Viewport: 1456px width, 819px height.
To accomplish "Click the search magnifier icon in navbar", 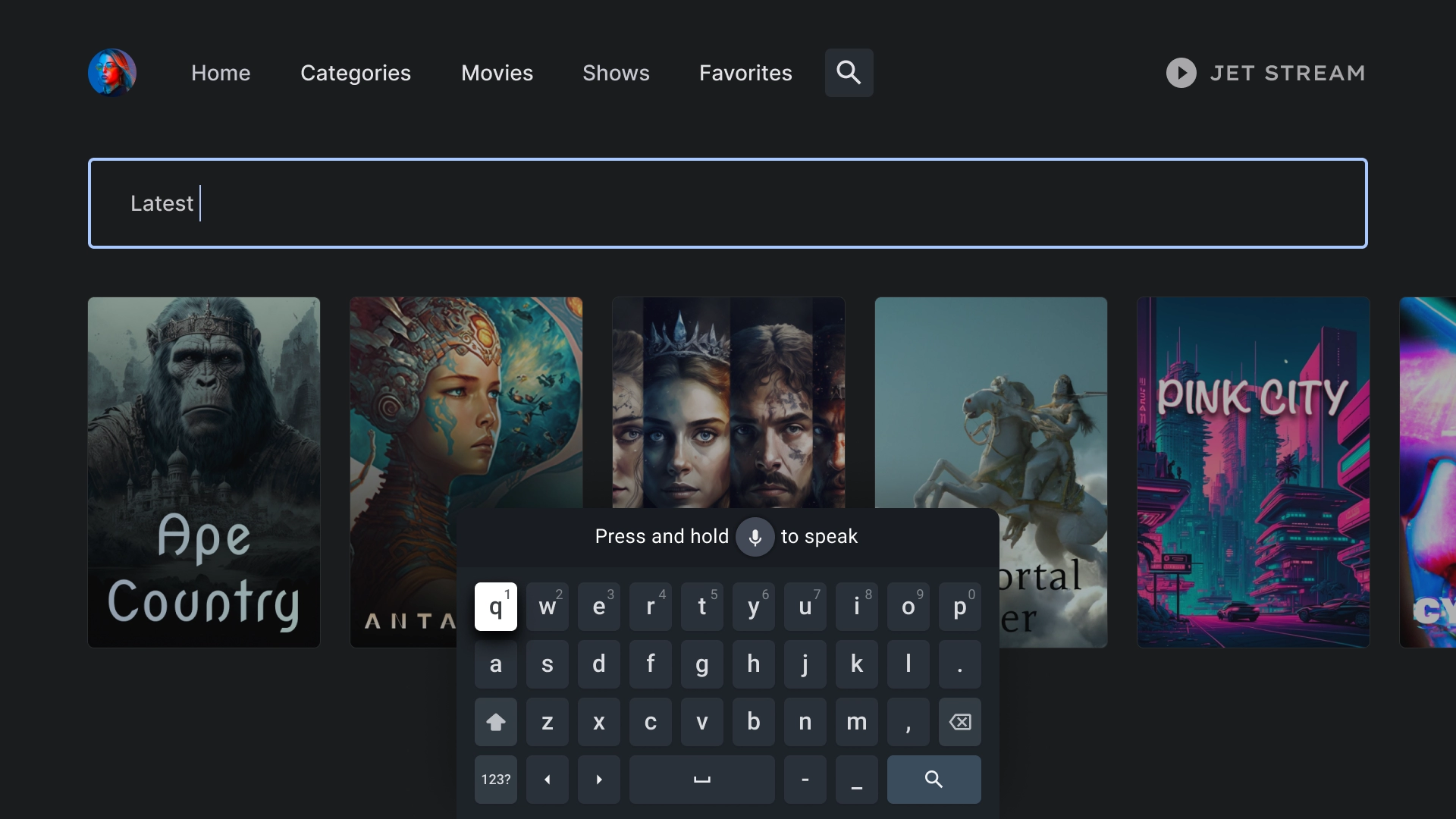I will [x=848, y=72].
